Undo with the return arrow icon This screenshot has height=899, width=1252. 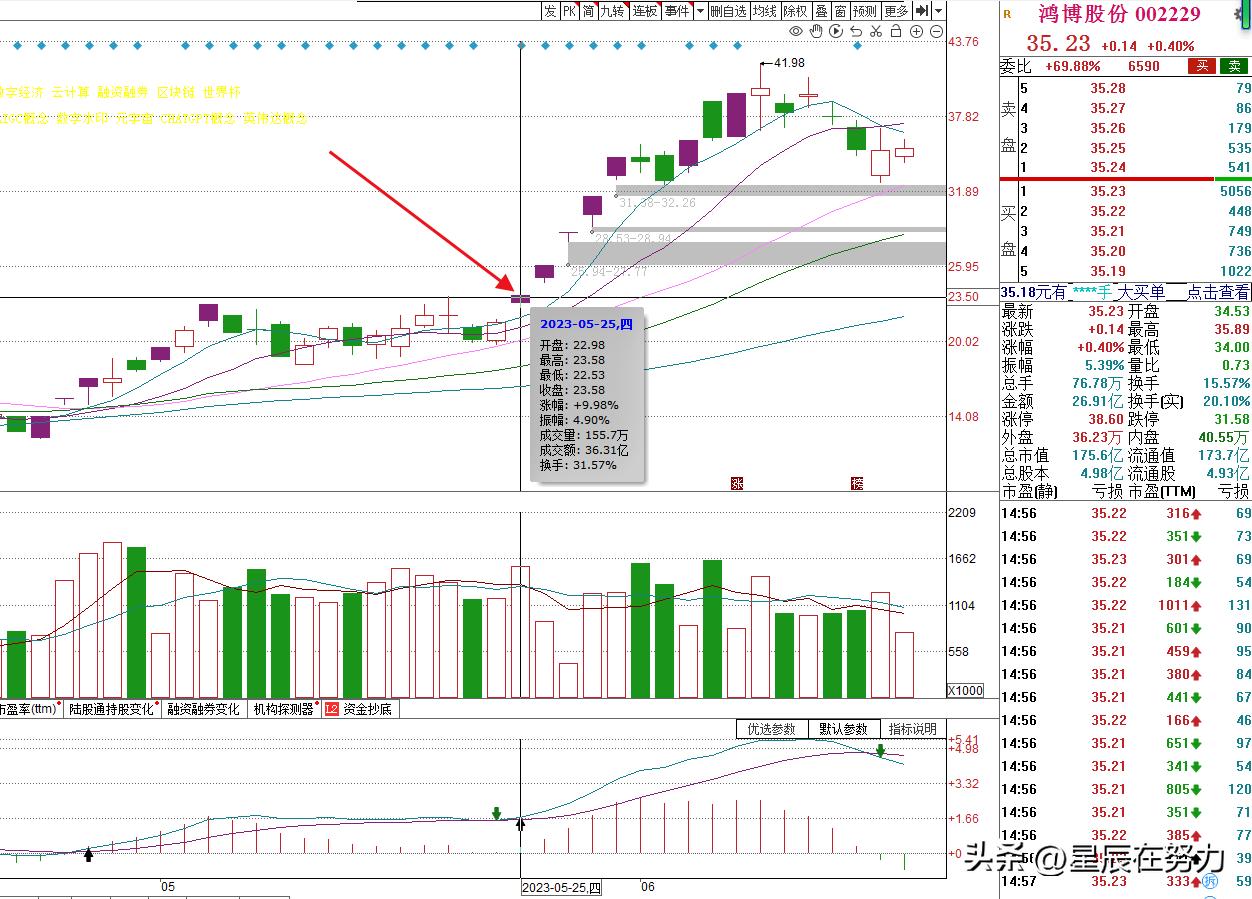point(856,32)
